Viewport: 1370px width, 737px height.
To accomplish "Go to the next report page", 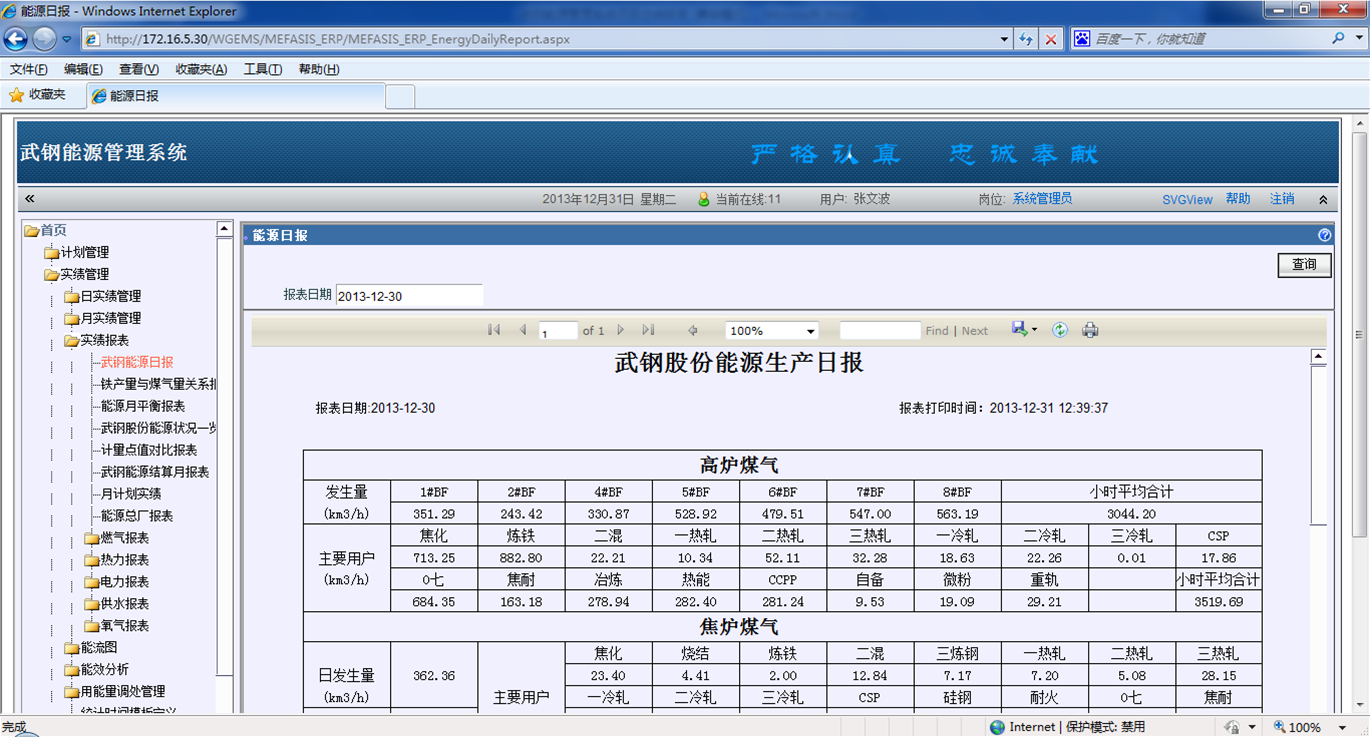I will 620,330.
